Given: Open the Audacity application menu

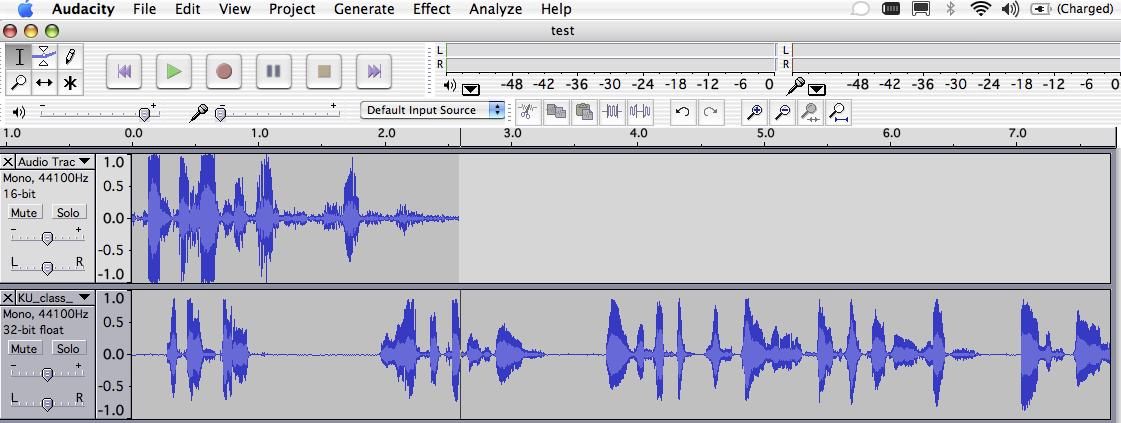Looking at the screenshot, I should [83, 9].
